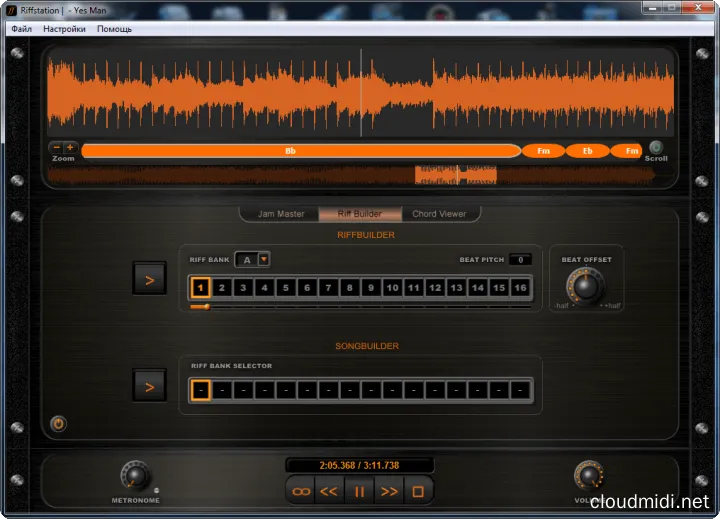The image size is (720, 519).
Task: Click the fast-forward transport button
Action: click(389, 491)
